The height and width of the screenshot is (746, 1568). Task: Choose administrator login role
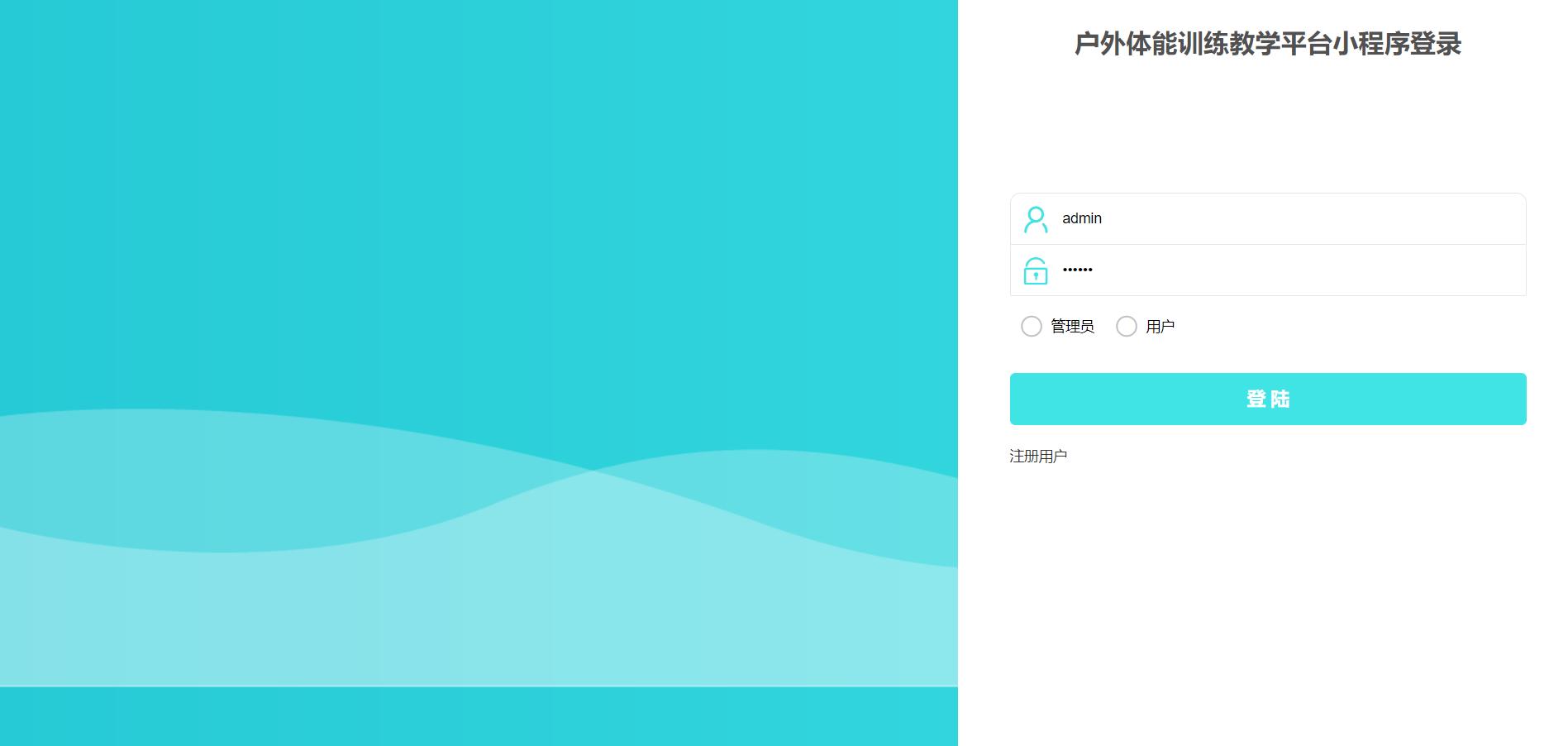coord(1031,327)
